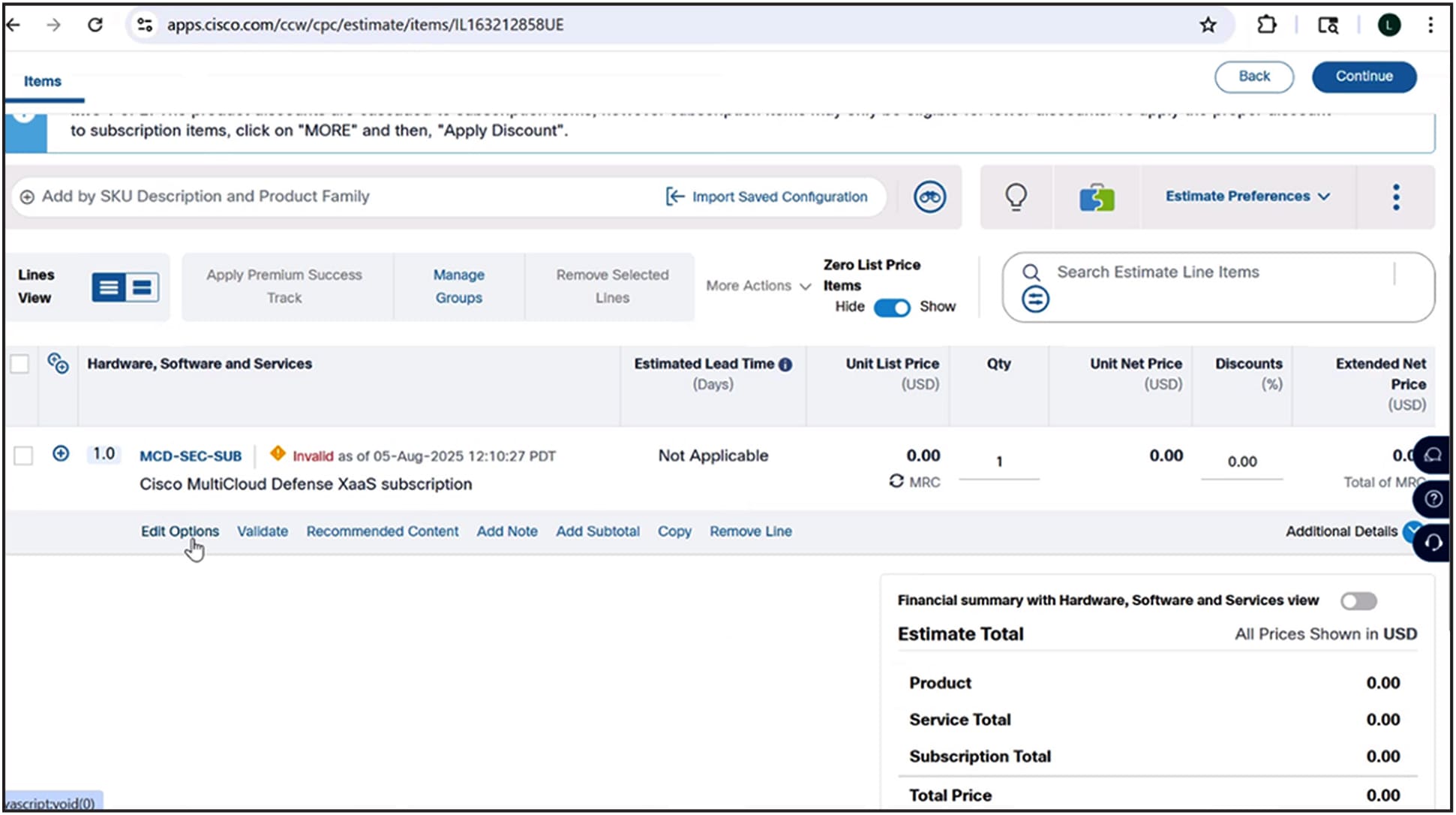Click Add Note link

(x=507, y=531)
